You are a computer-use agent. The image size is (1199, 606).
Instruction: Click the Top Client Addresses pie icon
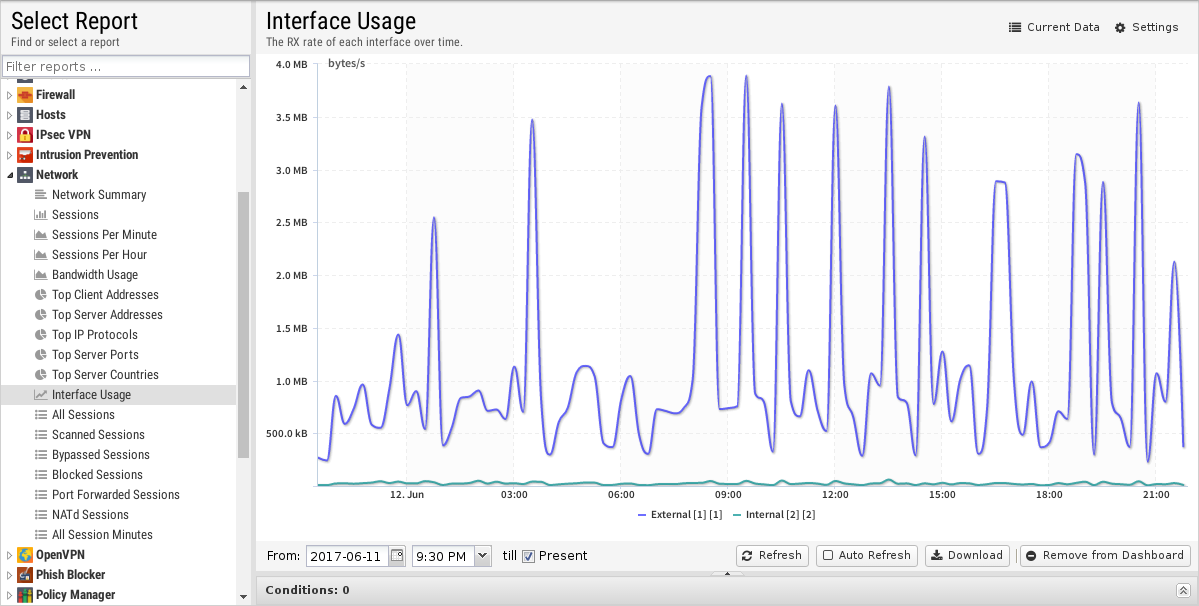coord(41,294)
